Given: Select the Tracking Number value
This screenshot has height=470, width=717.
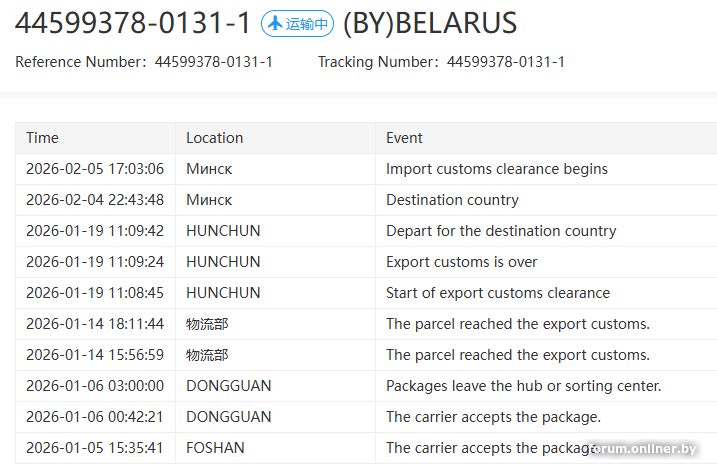Looking at the screenshot, I should (x=505, y=62).
